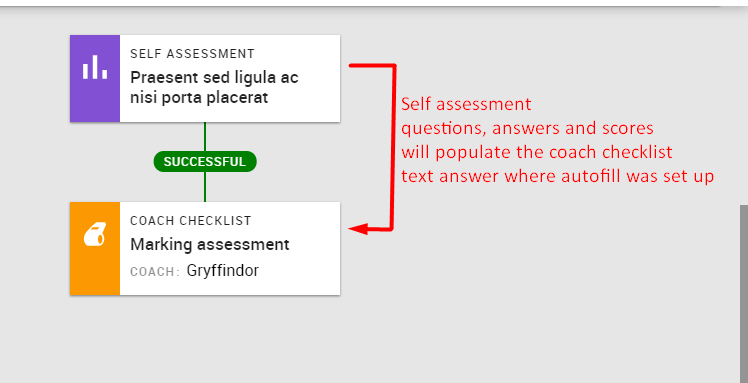Click the green connector line below SUCCESSFUL badge
748x383 pixels.
click(x=205, y=187)
